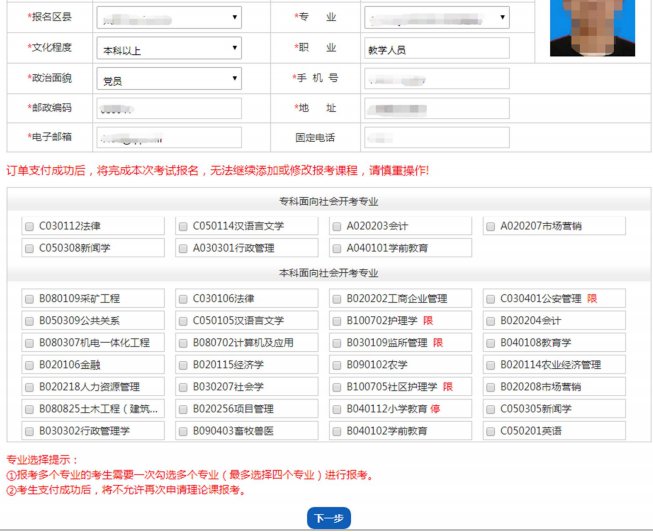
Task: Select the A040101学前教育 checkbox
Action: [337, 247]
